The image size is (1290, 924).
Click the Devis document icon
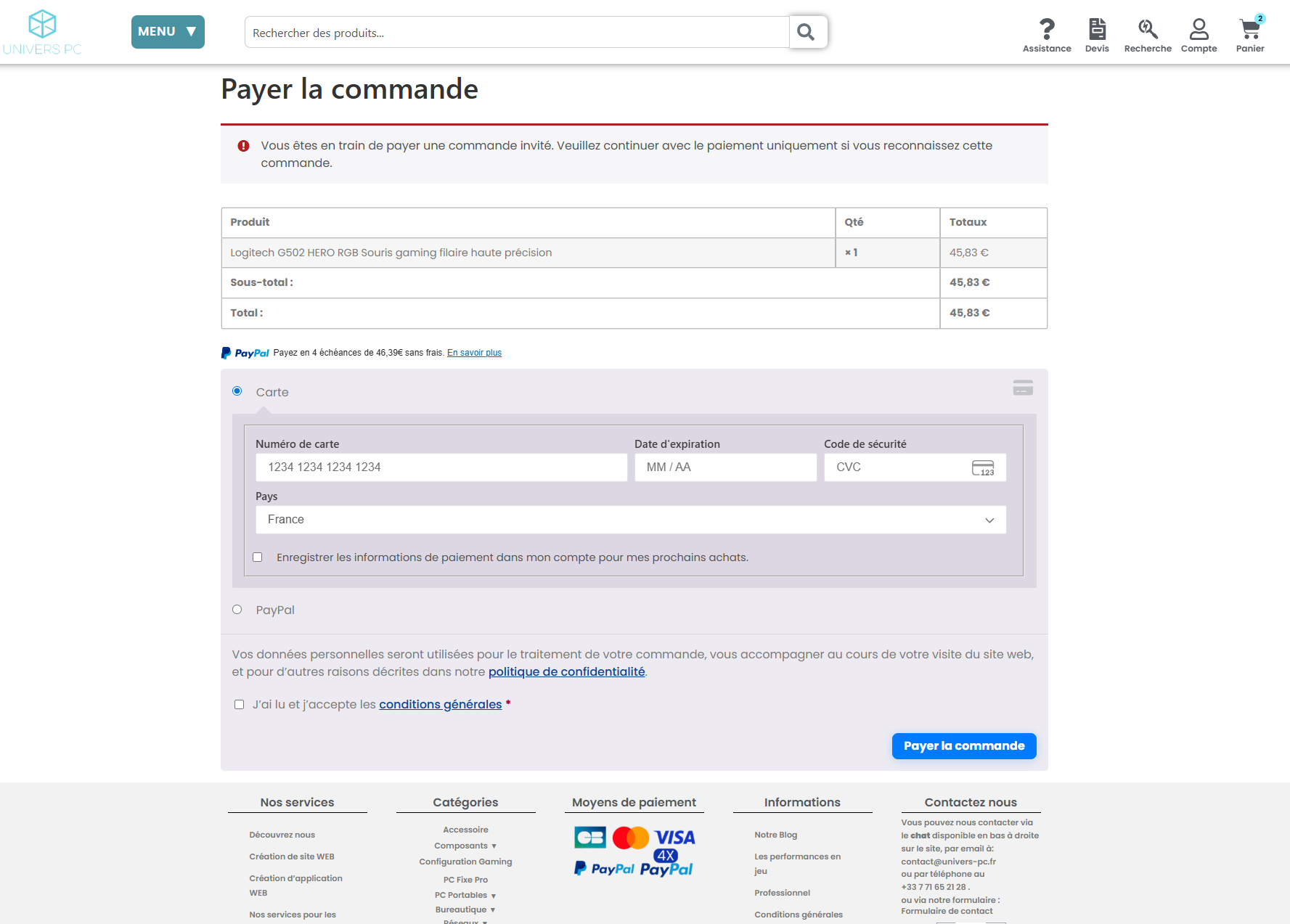click(x=1097, y=30)
